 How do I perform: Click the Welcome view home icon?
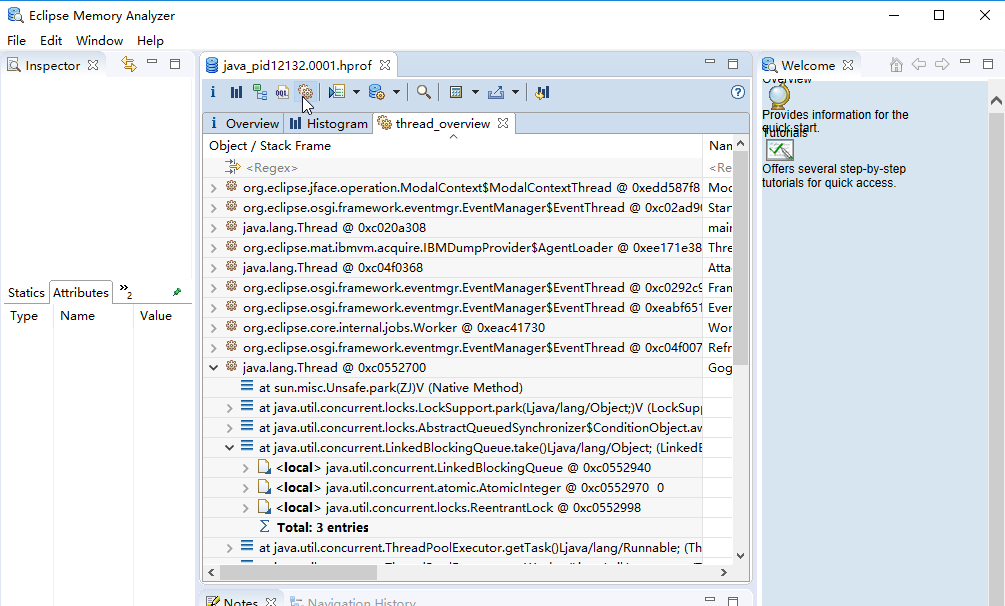click(896, 64)
